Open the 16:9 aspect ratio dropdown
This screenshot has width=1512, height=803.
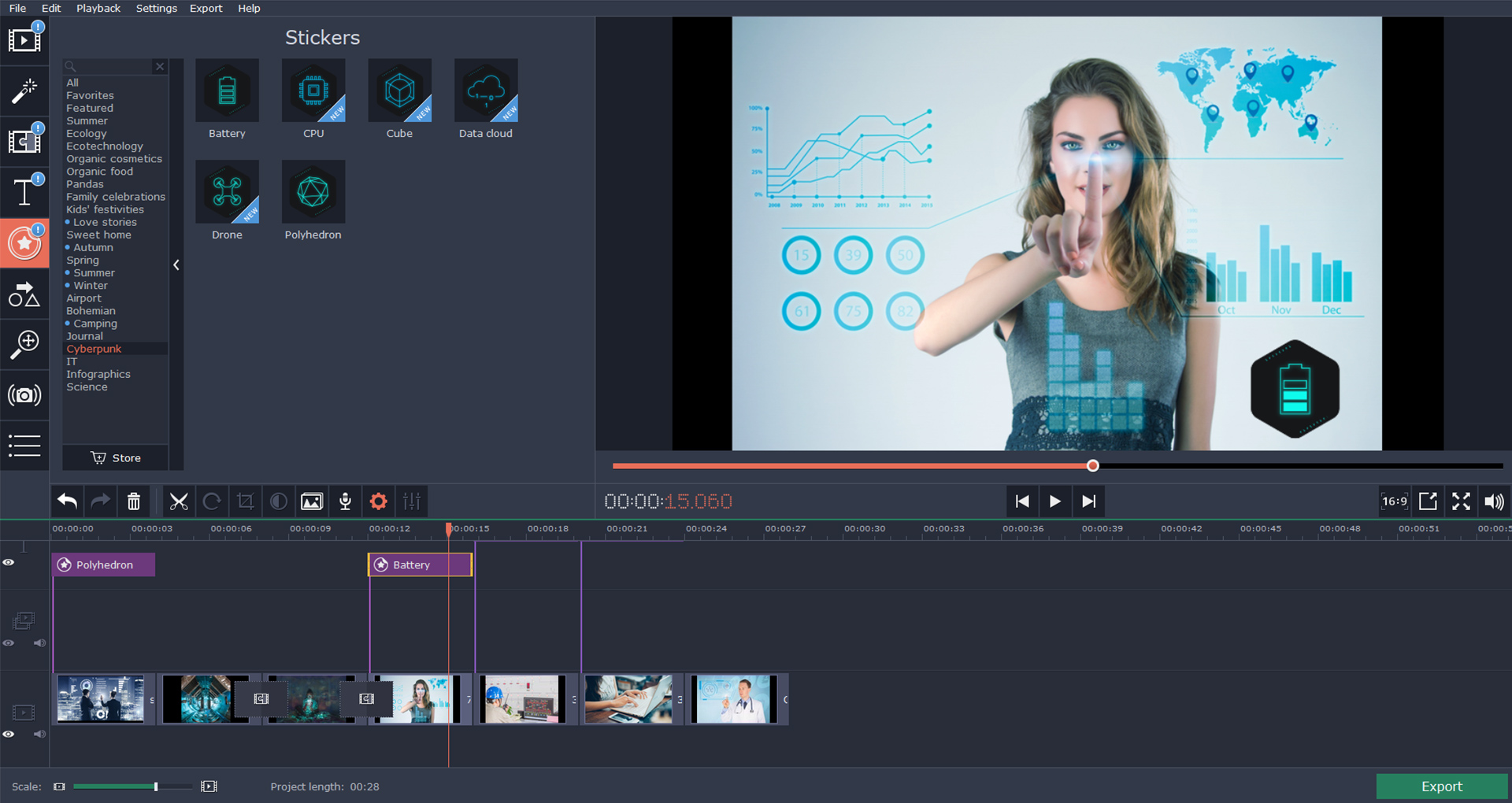click(x=1394, y=501)
